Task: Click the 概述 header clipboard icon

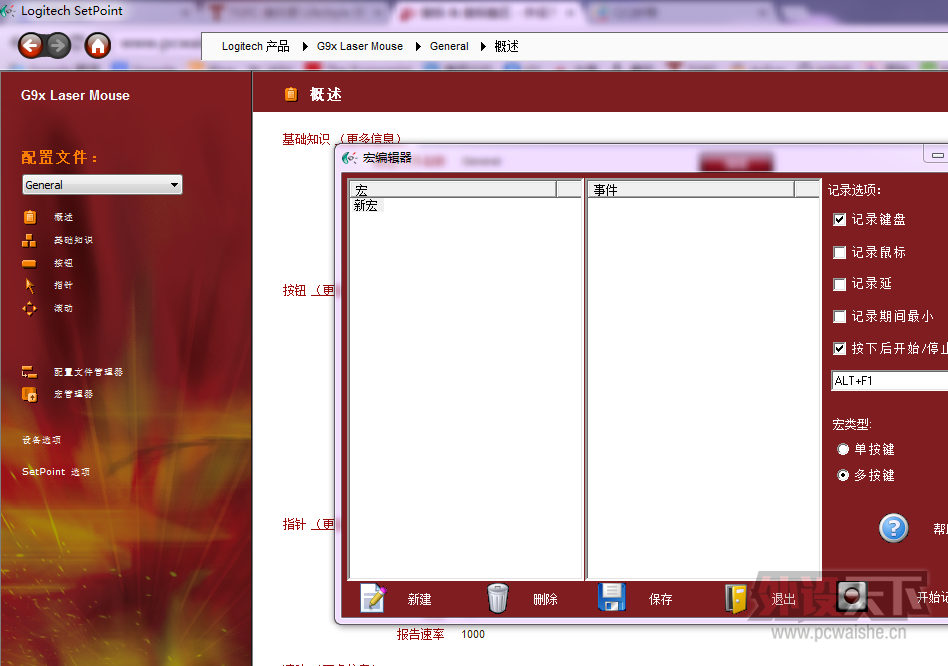Action: 291,94
